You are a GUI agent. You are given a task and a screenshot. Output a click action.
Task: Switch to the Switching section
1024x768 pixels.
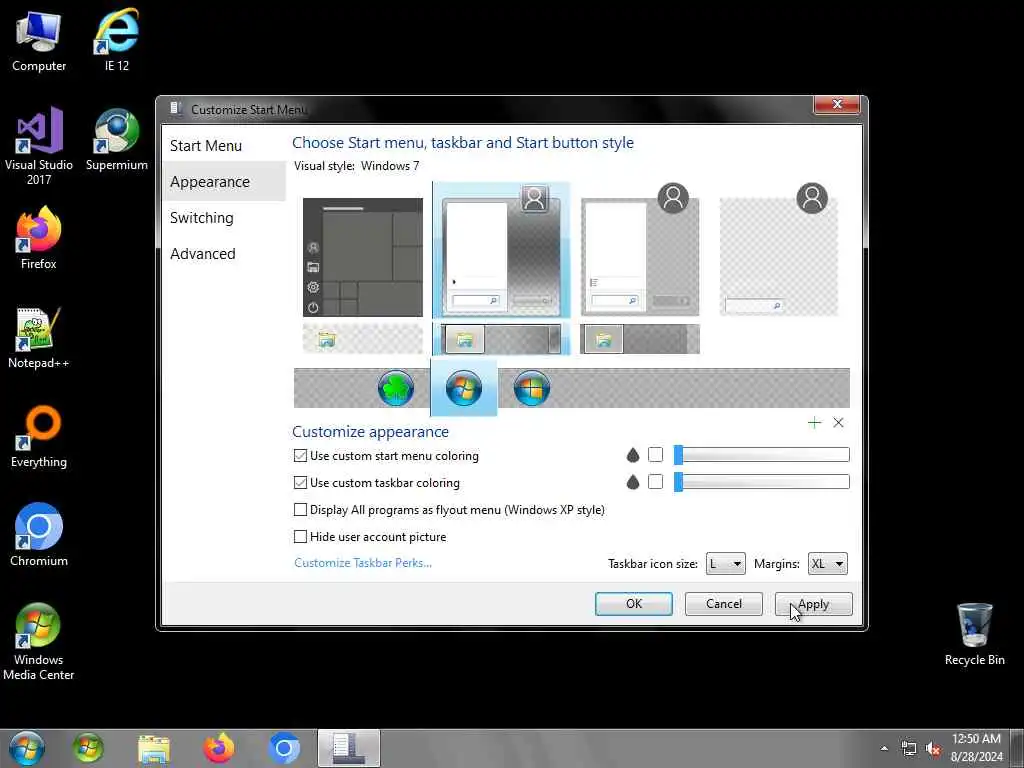pos(201,217)
